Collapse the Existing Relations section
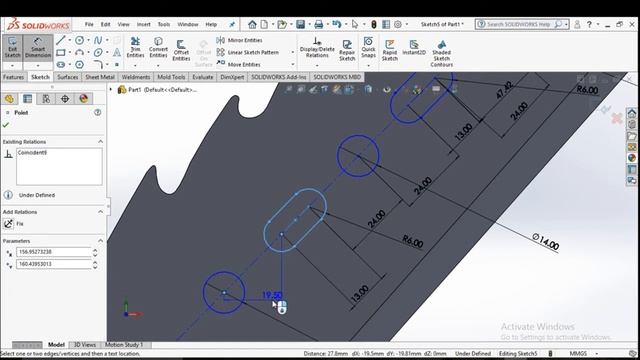 [x=100, y=142]
